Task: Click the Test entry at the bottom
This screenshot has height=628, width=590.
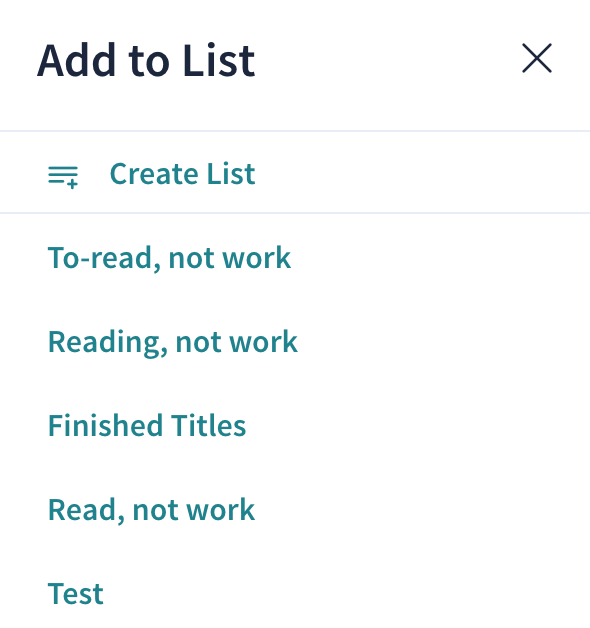Action: tap(75, 594)
